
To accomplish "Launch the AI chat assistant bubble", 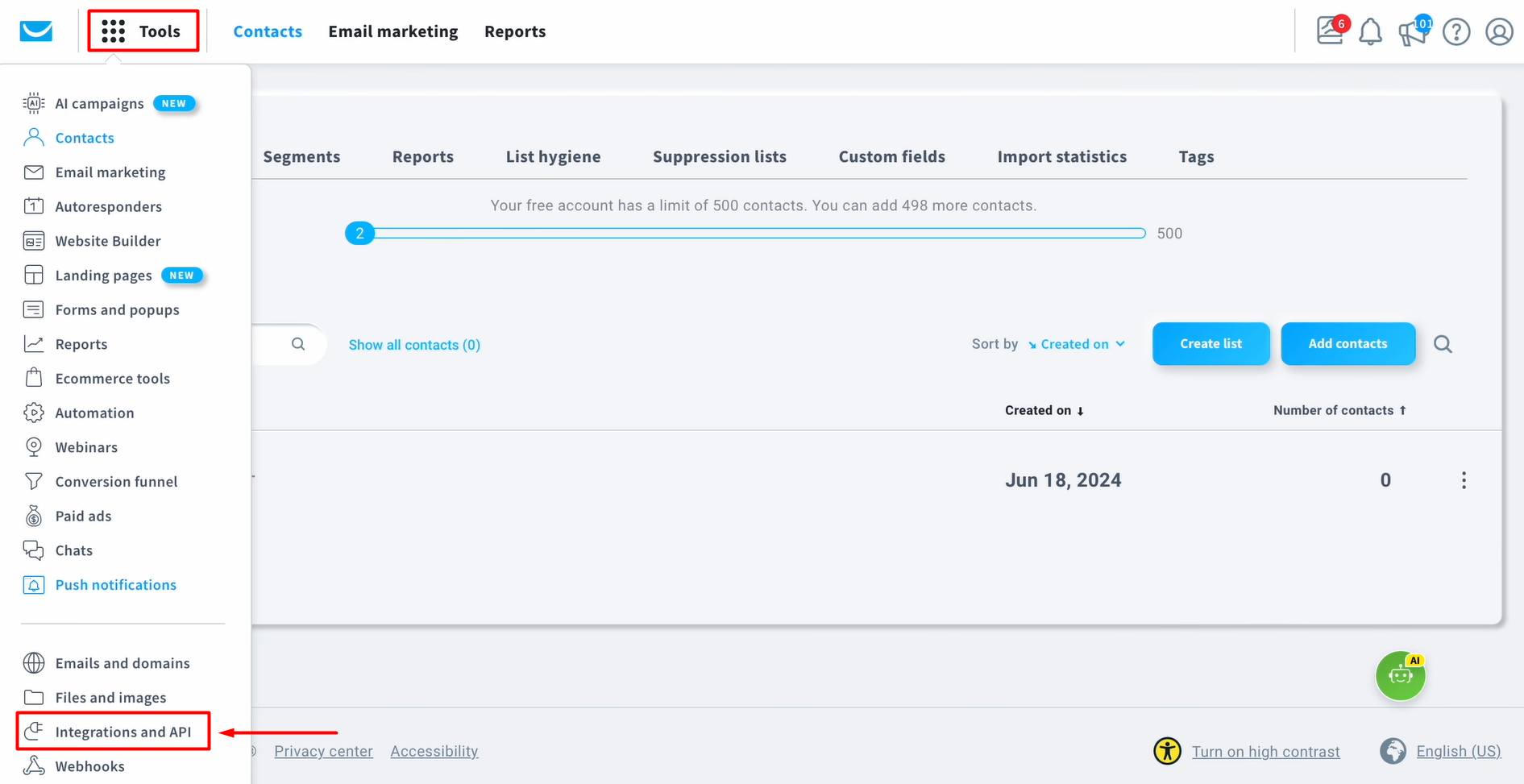I will [1400, 676].
